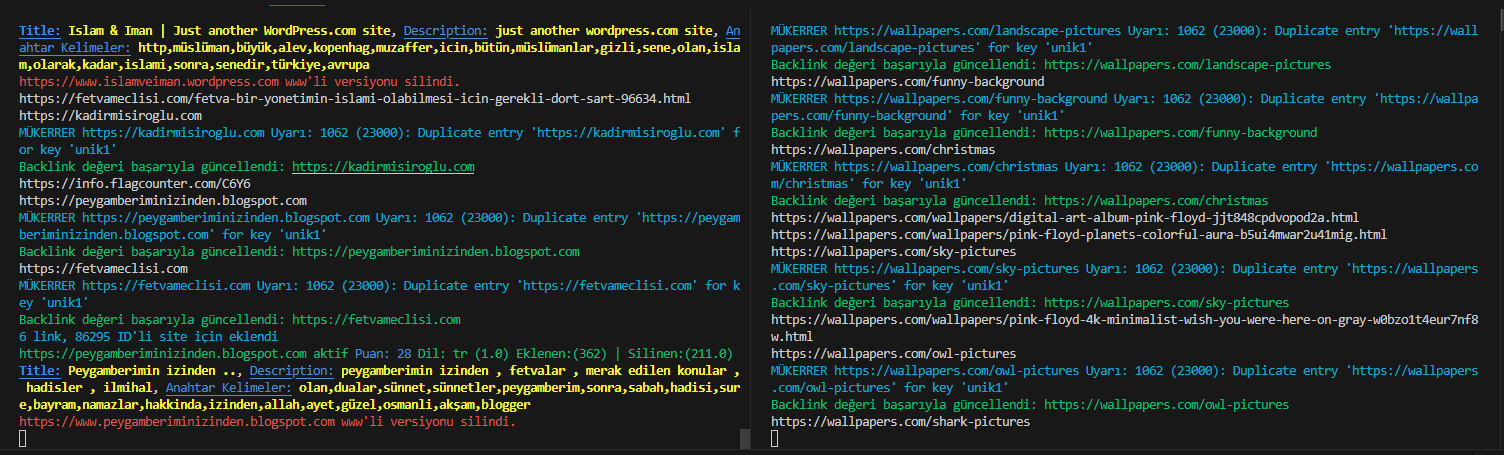Click the green 'aktif Puan: 28 Dil: tr' line
This screenshot has width=1504, height=455.
(376, 354)
